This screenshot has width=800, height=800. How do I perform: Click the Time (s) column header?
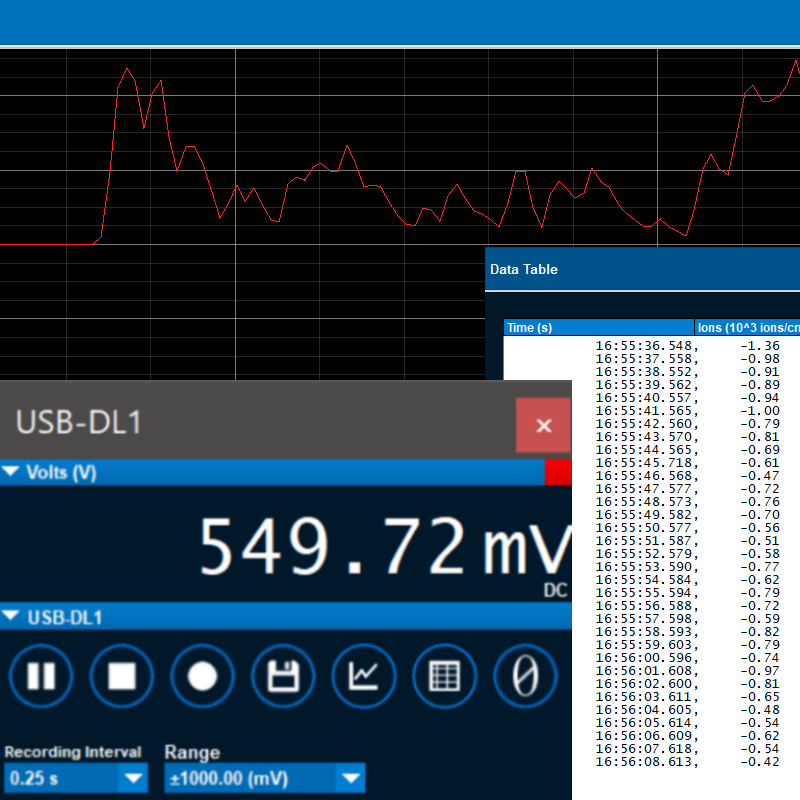(x=598, y=328)
